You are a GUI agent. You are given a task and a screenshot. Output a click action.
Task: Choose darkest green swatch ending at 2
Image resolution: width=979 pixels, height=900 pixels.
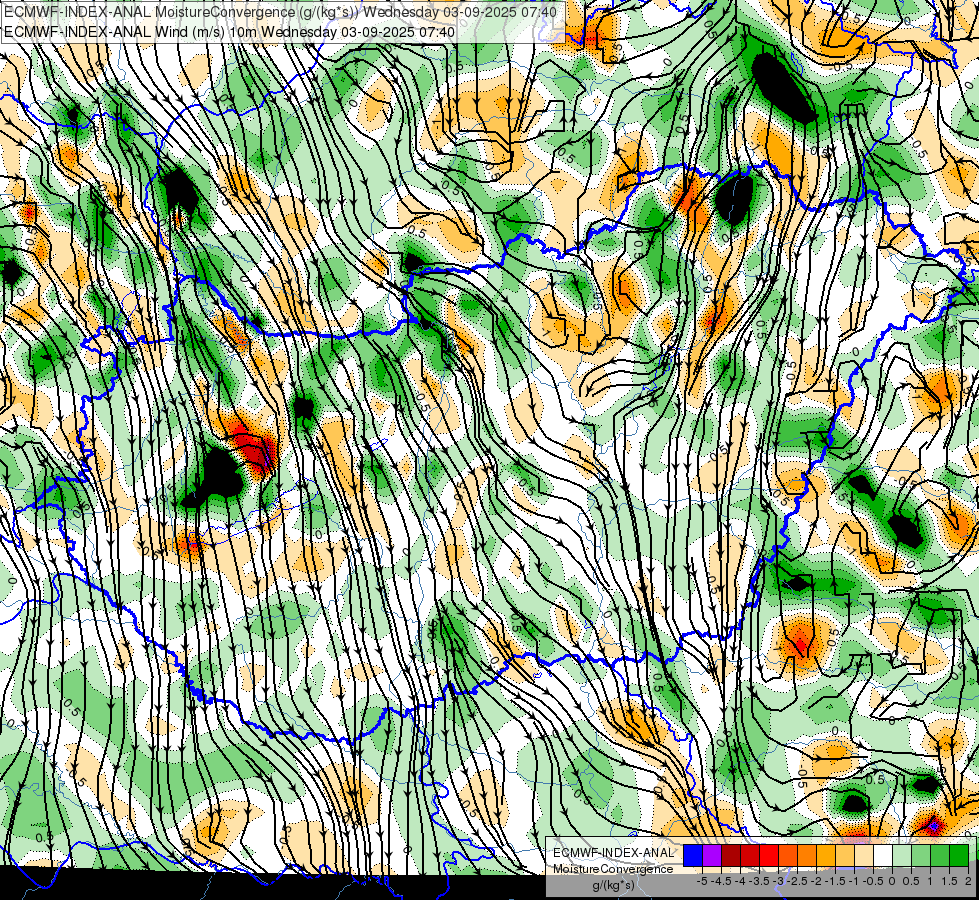pos(959,855)
